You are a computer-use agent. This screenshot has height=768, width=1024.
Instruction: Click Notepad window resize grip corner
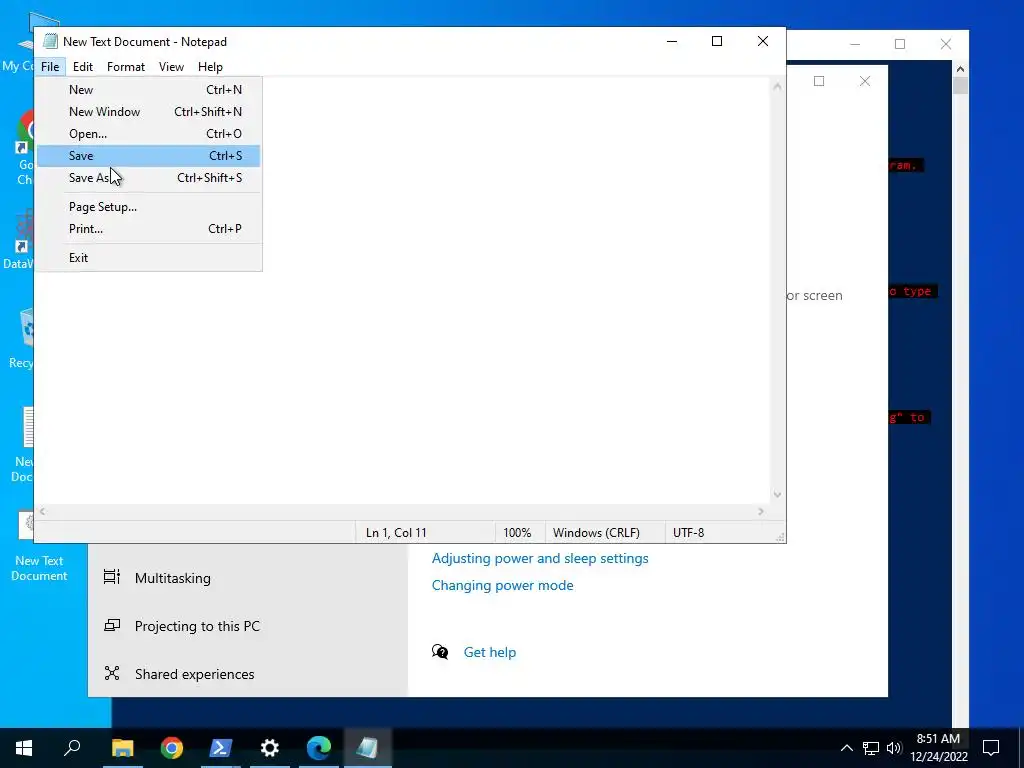[780, 537]
